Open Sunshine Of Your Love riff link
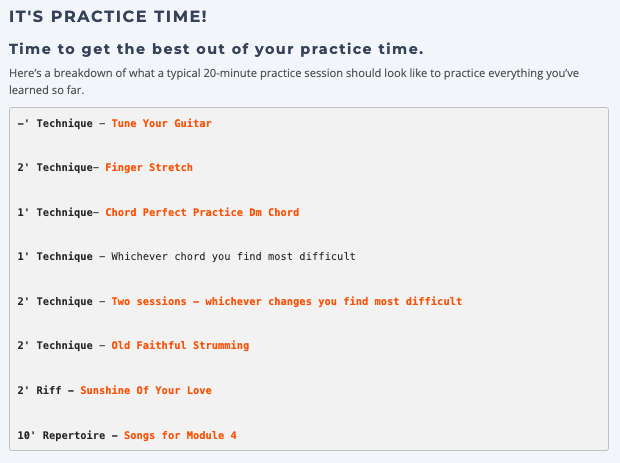The width and height of the screenshot is (620, 463). coord(146,390)
